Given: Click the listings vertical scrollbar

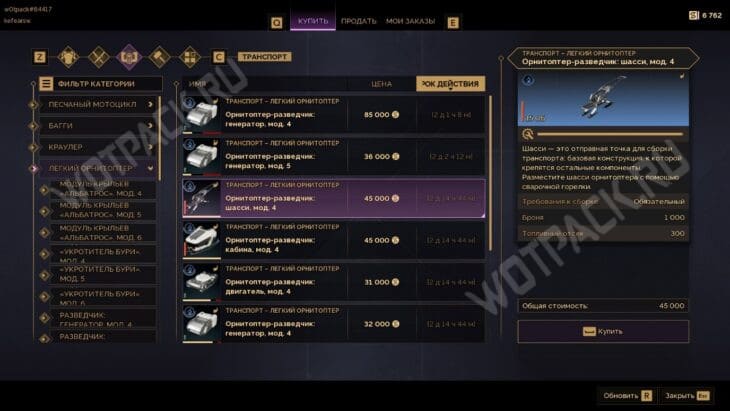Looking at the screenshot, I should click(x=490, y=172).
